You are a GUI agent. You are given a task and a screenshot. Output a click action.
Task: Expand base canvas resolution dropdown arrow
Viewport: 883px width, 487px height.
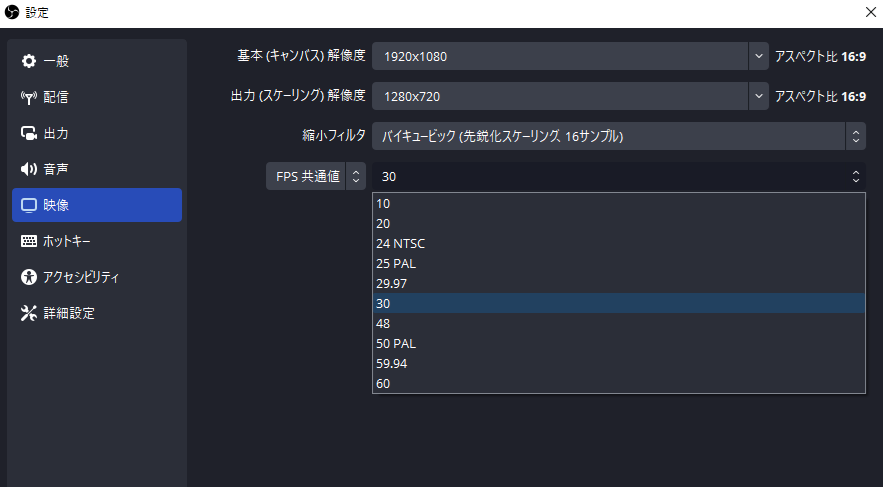[x=759, y=56]
